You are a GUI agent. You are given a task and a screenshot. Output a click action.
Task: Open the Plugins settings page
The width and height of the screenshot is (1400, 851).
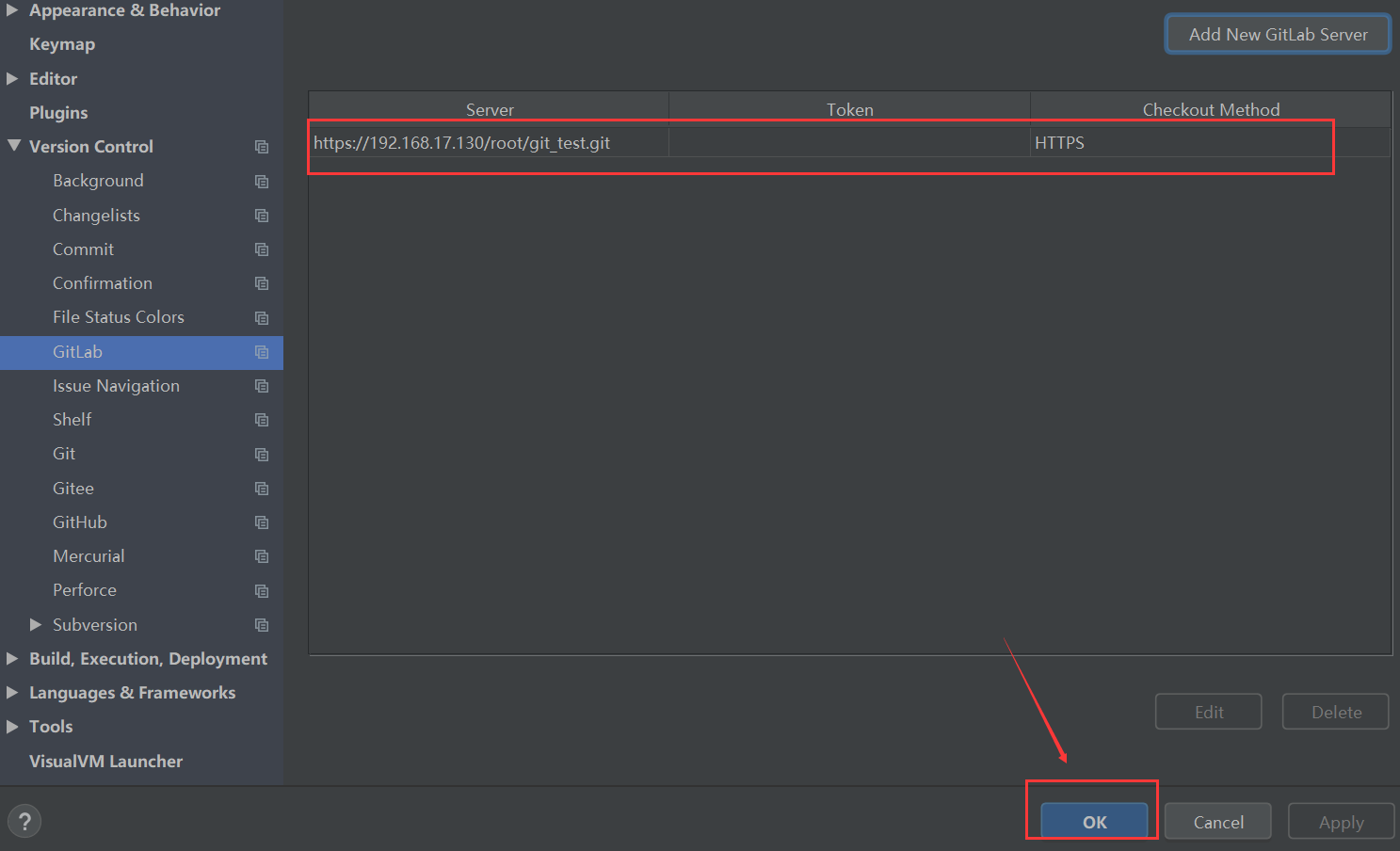(x=58, y=113)
